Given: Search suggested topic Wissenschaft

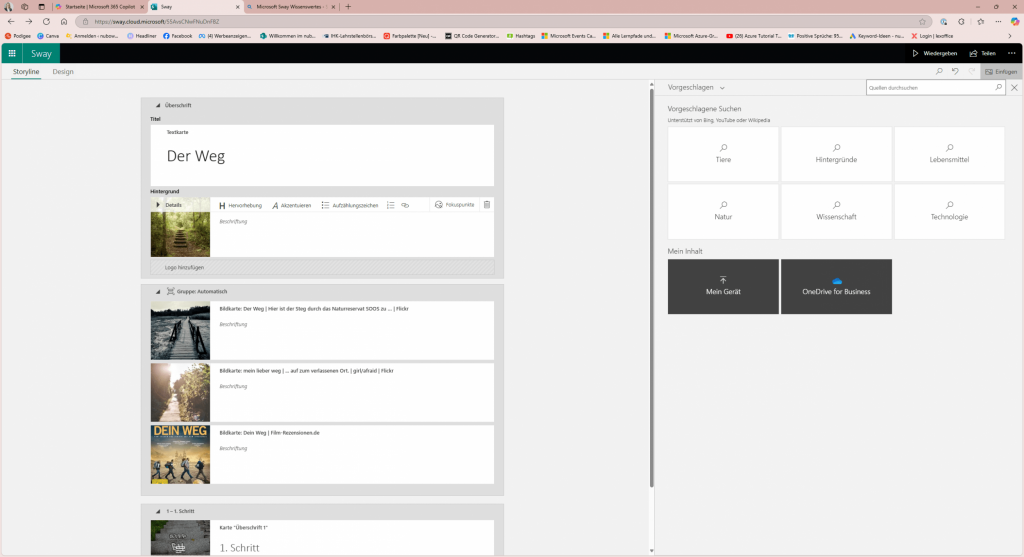Looking at the screenshot, I should pos(836,211).
